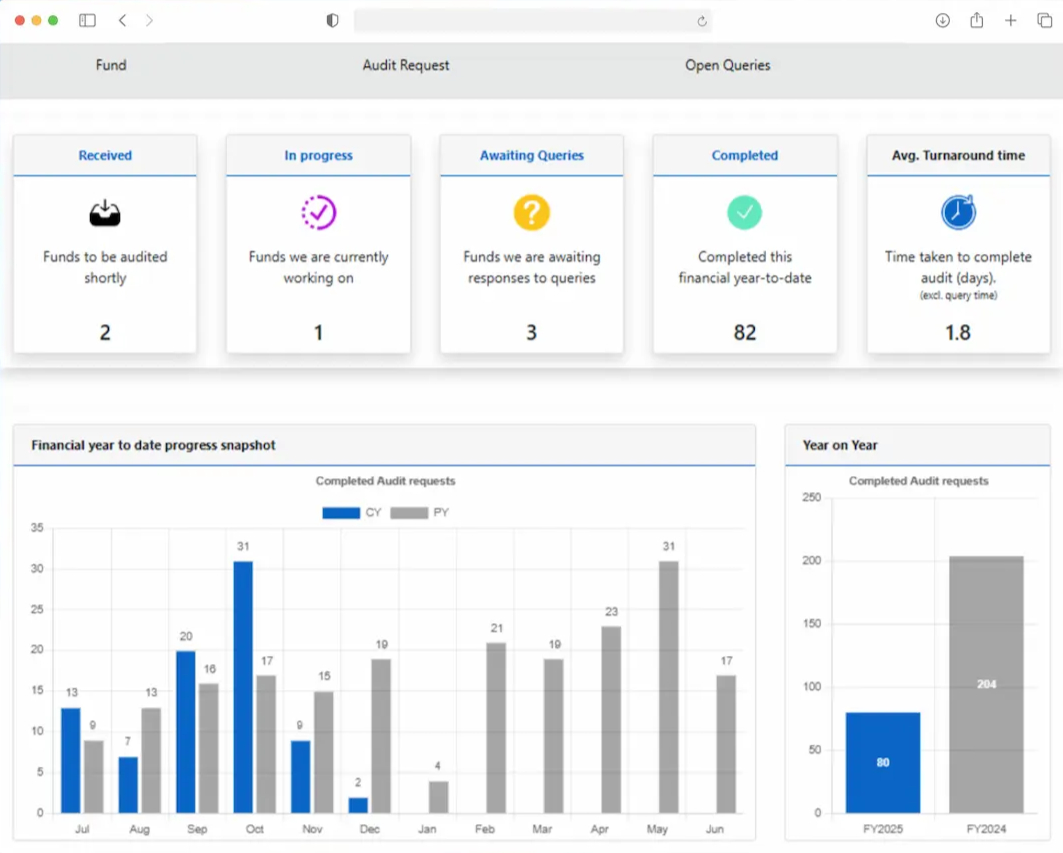The image size is (1063, 853).
Task: Click the Share icon in toolbar
Action: click(976, 20)
